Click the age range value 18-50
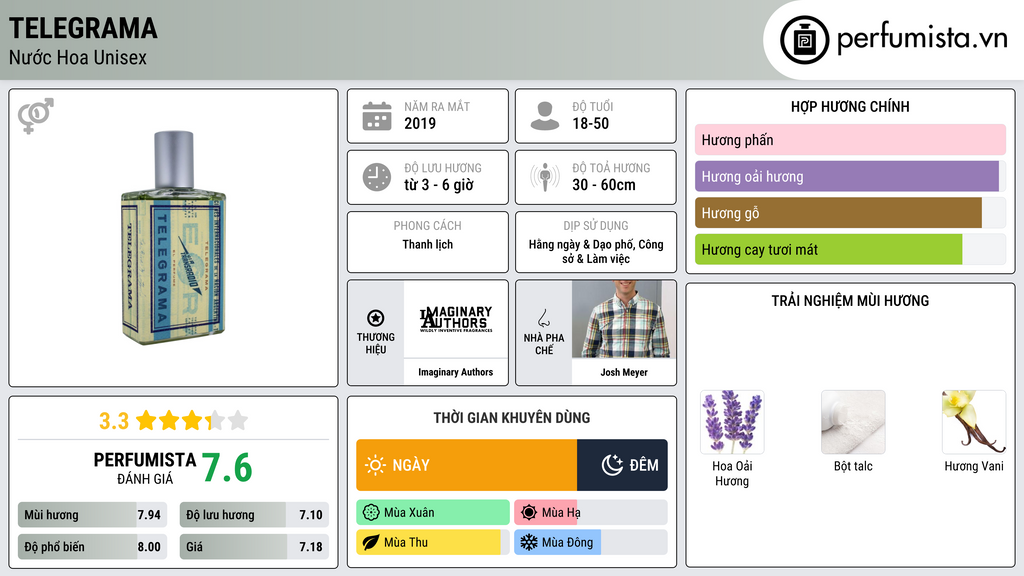Image resolution: width=1024 pixels, height=576 pixels. 590,123
